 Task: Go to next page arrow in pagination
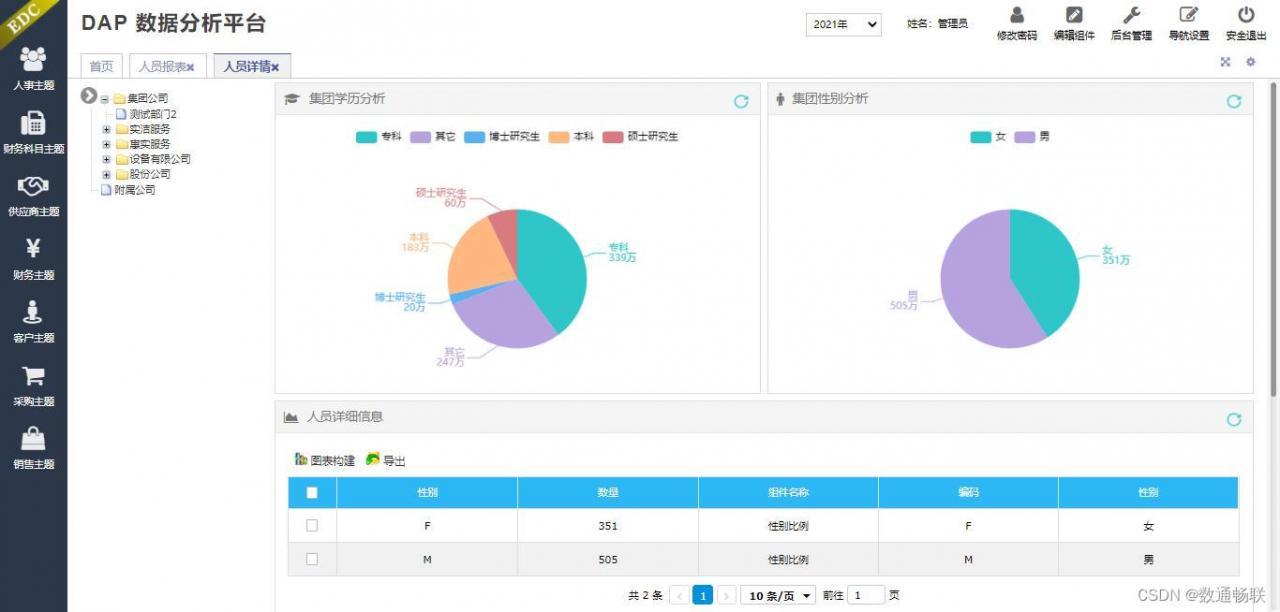tap(727, 595)
